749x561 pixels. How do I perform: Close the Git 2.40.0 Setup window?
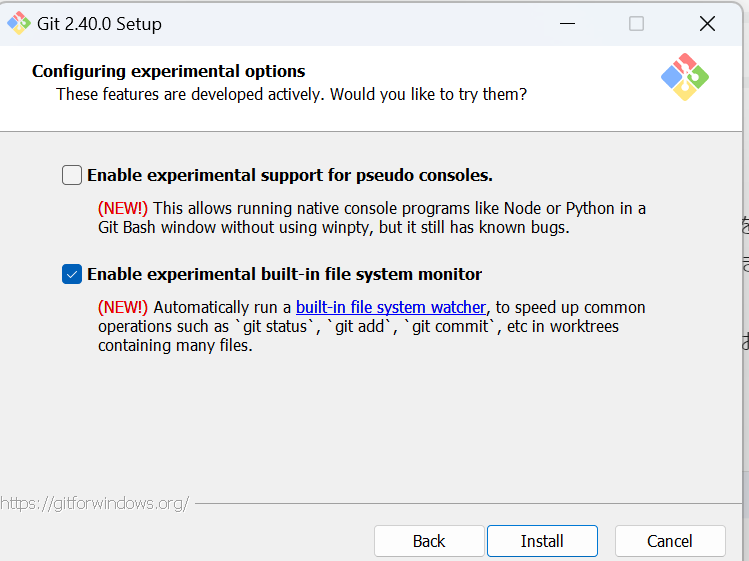(x=707, y=24)
